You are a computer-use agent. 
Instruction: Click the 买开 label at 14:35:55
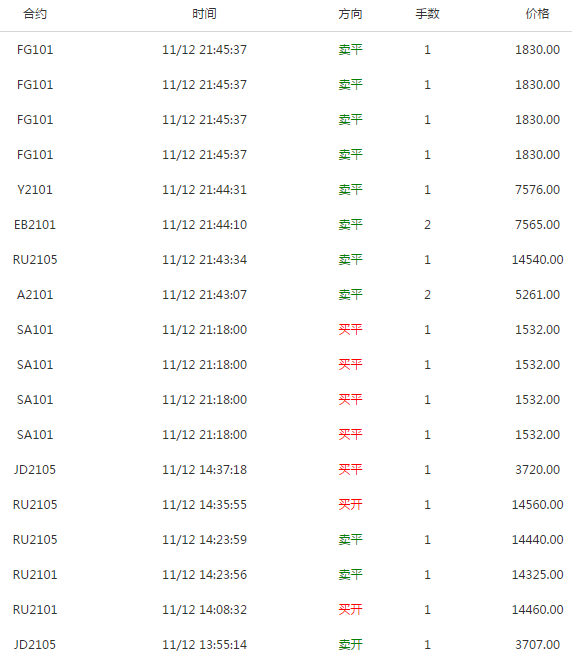click(x=350, y=505)
